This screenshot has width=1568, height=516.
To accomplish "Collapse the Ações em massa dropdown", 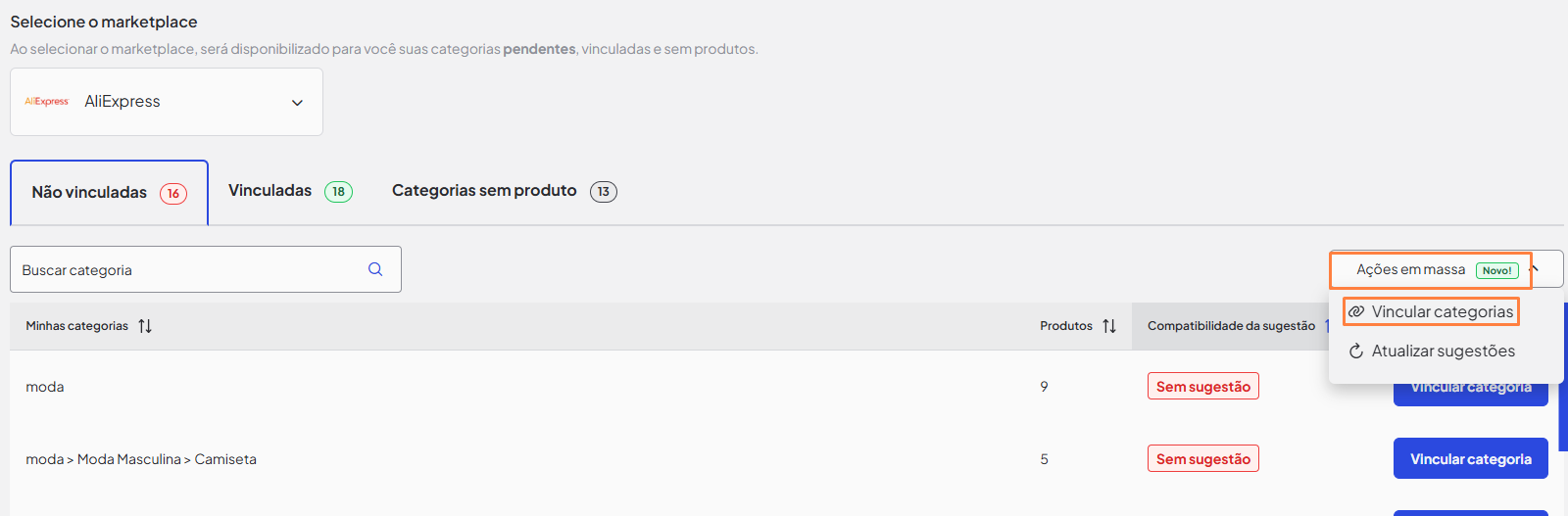I will coord(1535,268).
